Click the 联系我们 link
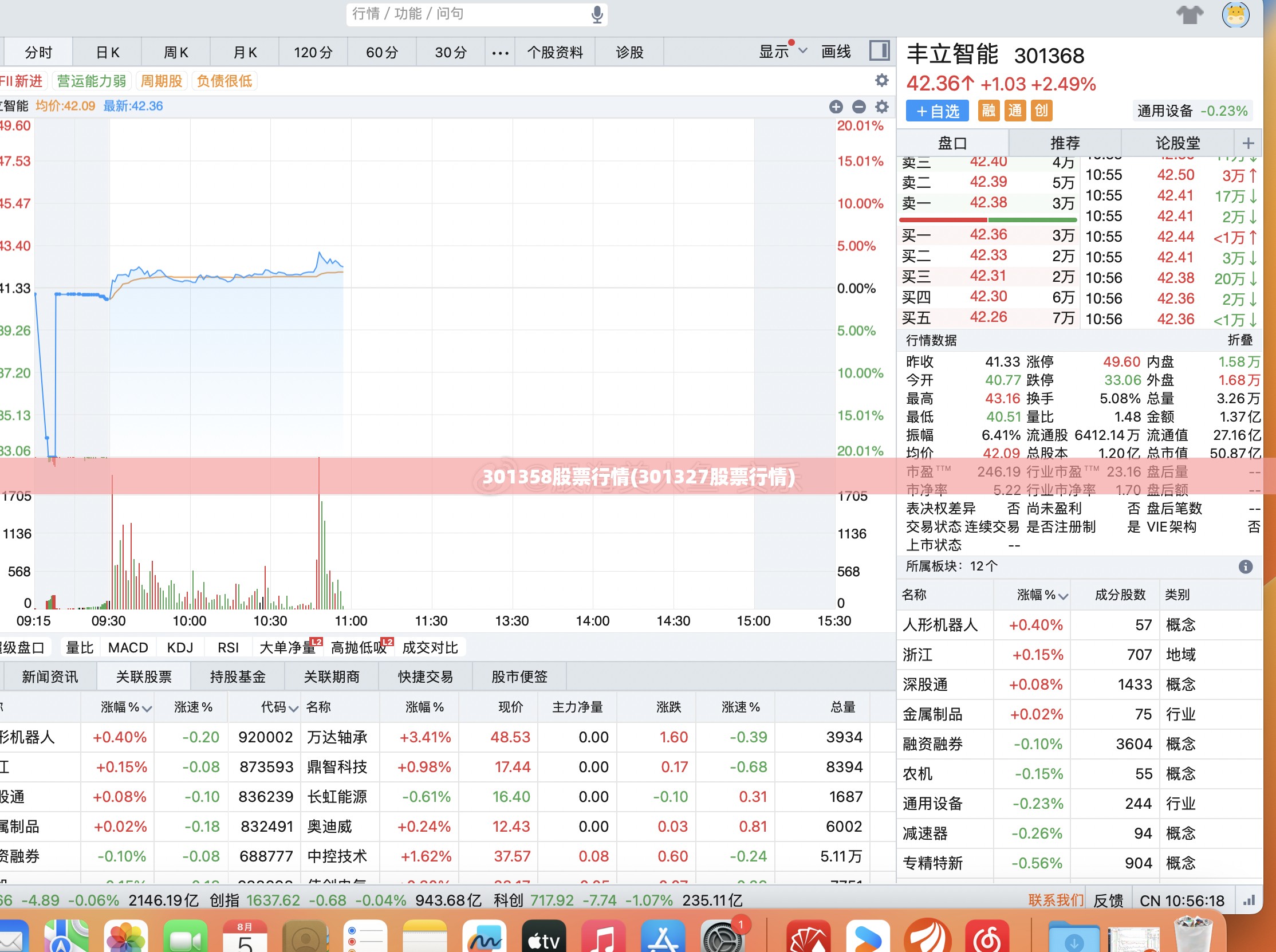 tap(1056, 900)
